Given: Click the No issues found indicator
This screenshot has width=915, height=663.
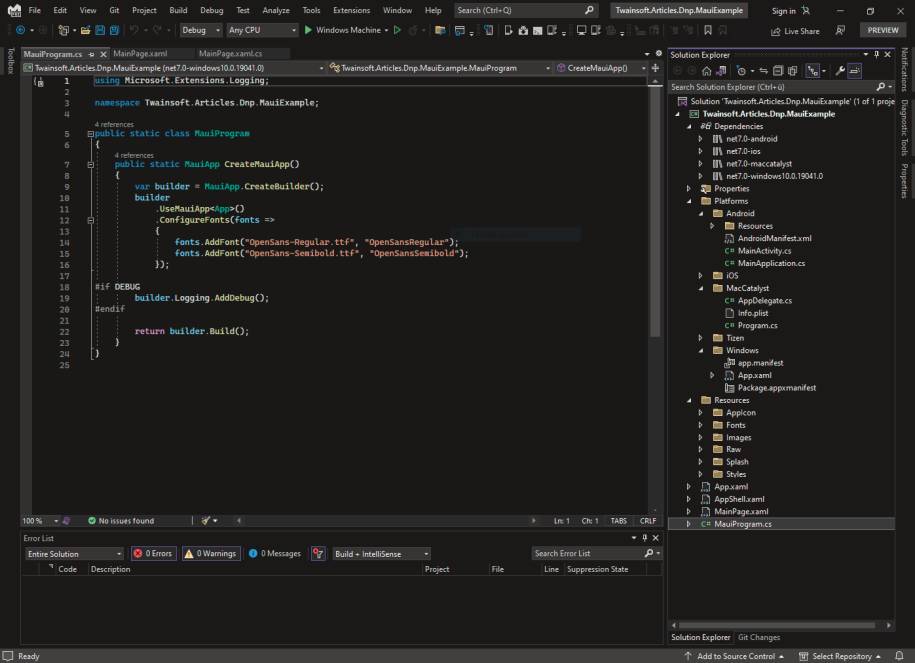Looking at the screenshot, I should pos(121,521).
